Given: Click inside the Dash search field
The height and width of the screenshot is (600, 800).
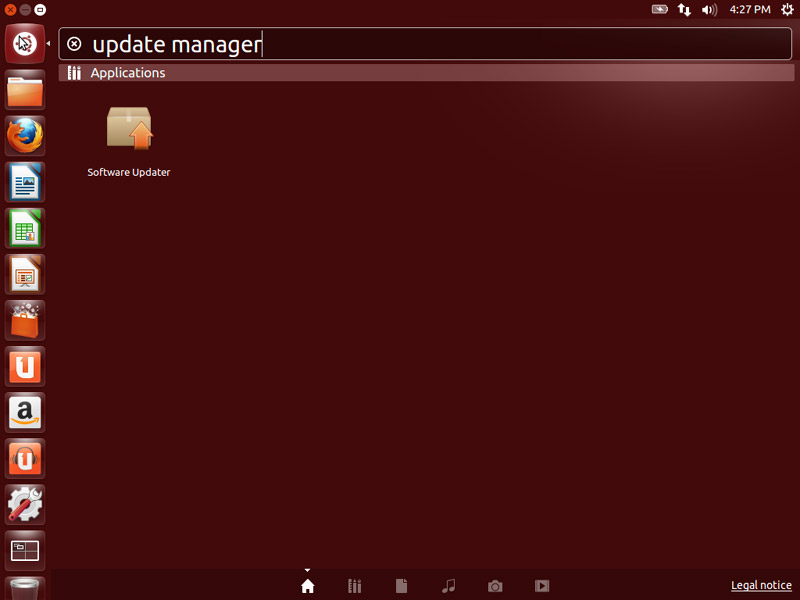Looking at the screenshot, I should [425, 44].
